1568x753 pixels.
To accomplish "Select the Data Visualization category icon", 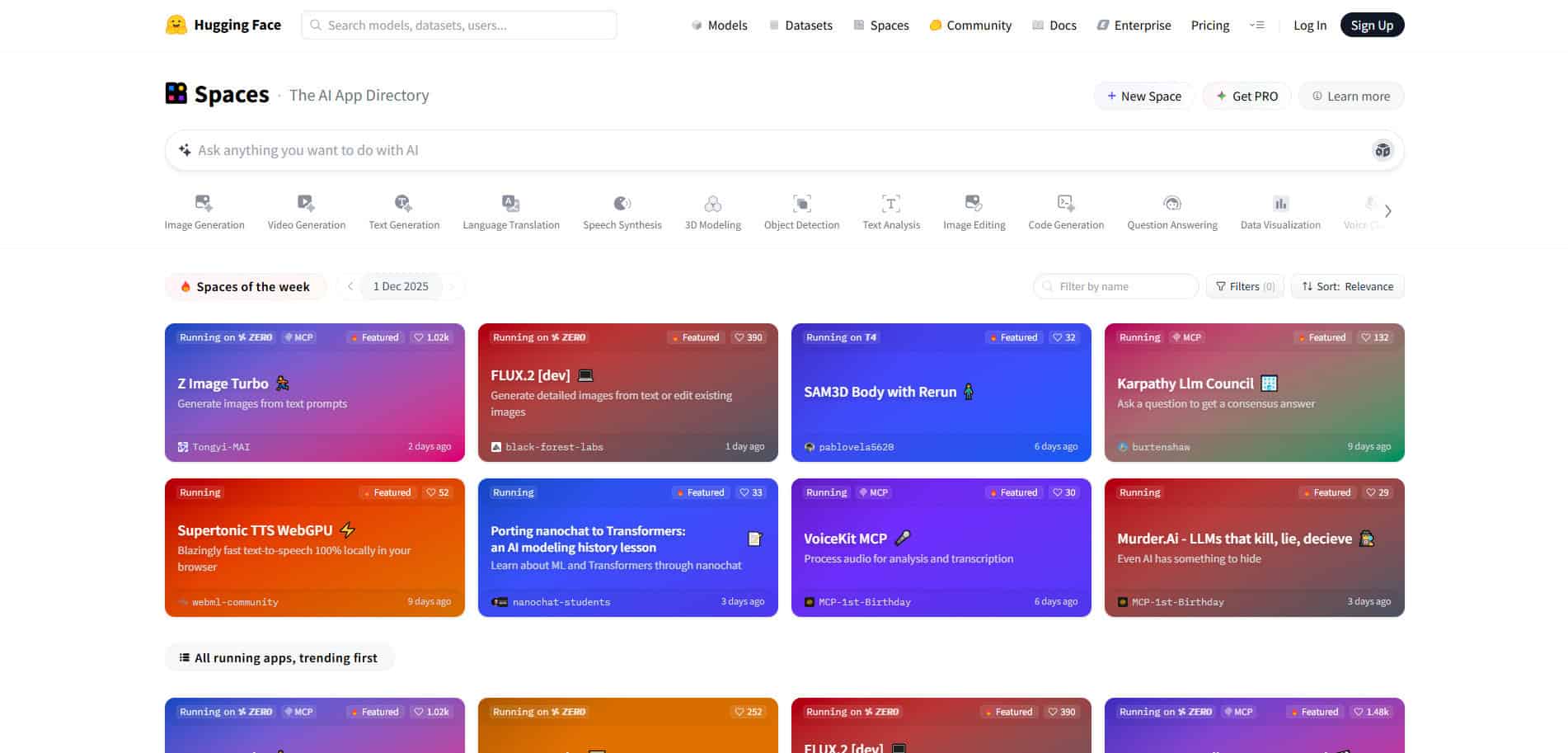I will tap(1280, 203).
